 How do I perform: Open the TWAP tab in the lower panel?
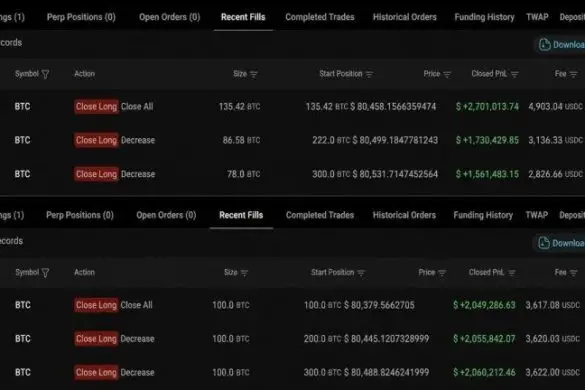[536, 215]
